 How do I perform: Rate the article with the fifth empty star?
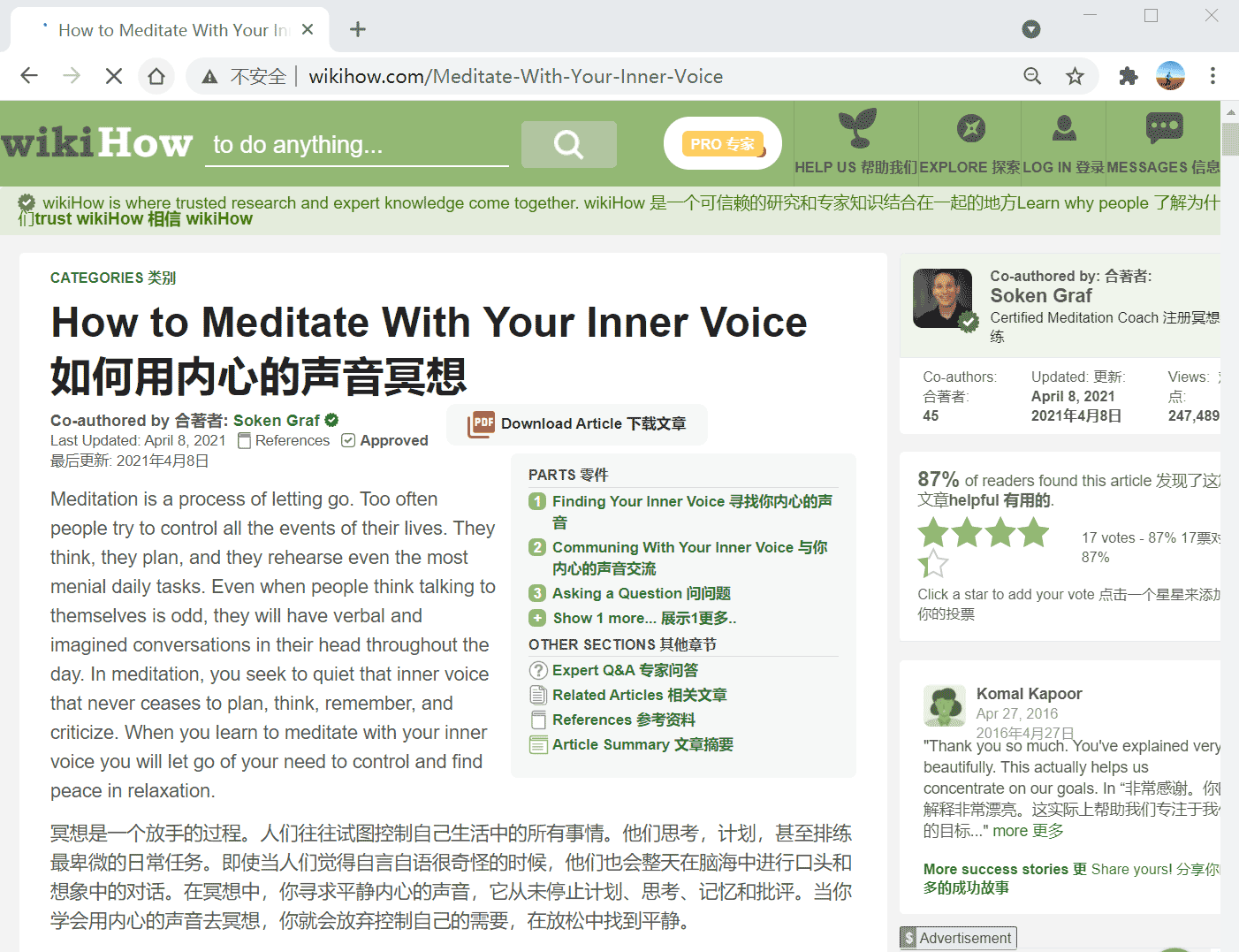click(x=933, y=563)
